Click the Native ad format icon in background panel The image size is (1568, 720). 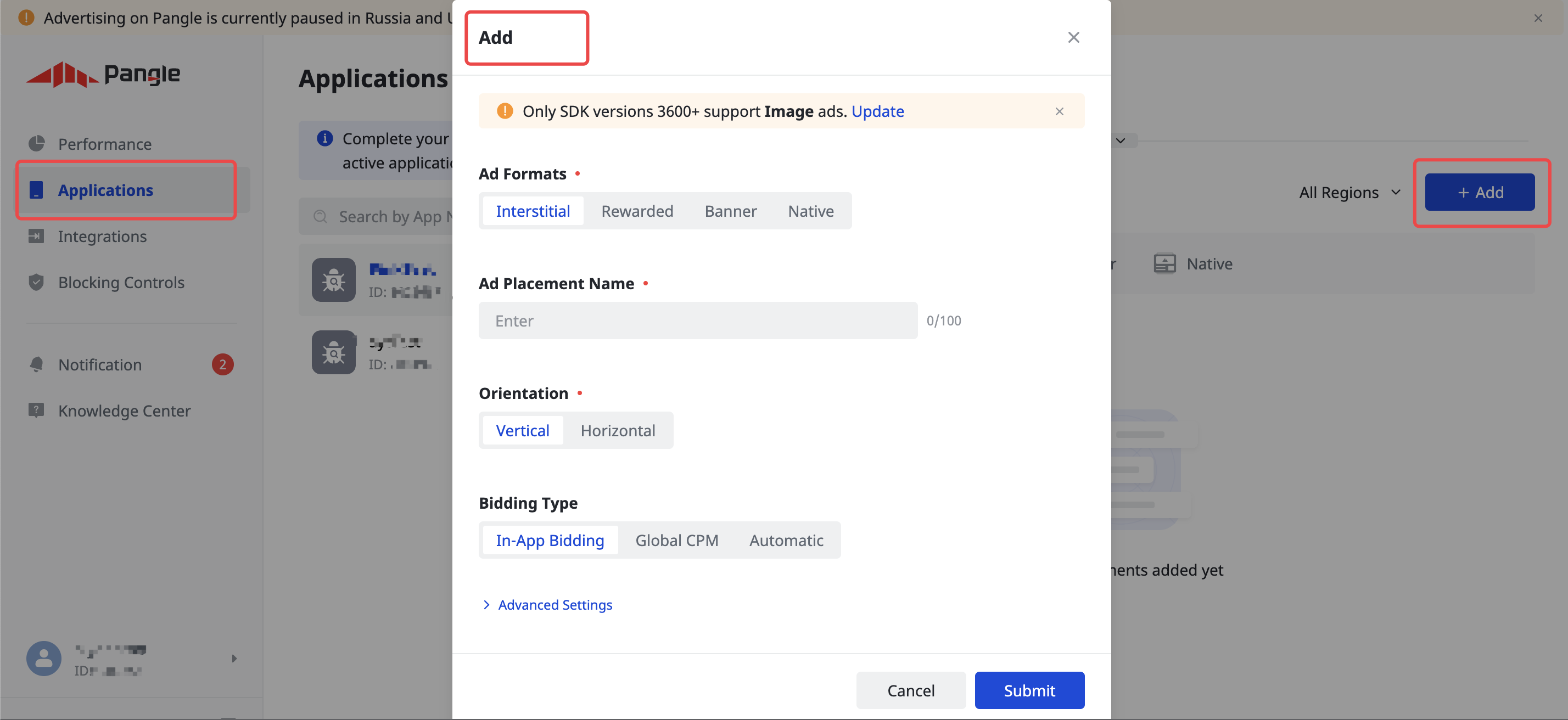(1164, 263)
